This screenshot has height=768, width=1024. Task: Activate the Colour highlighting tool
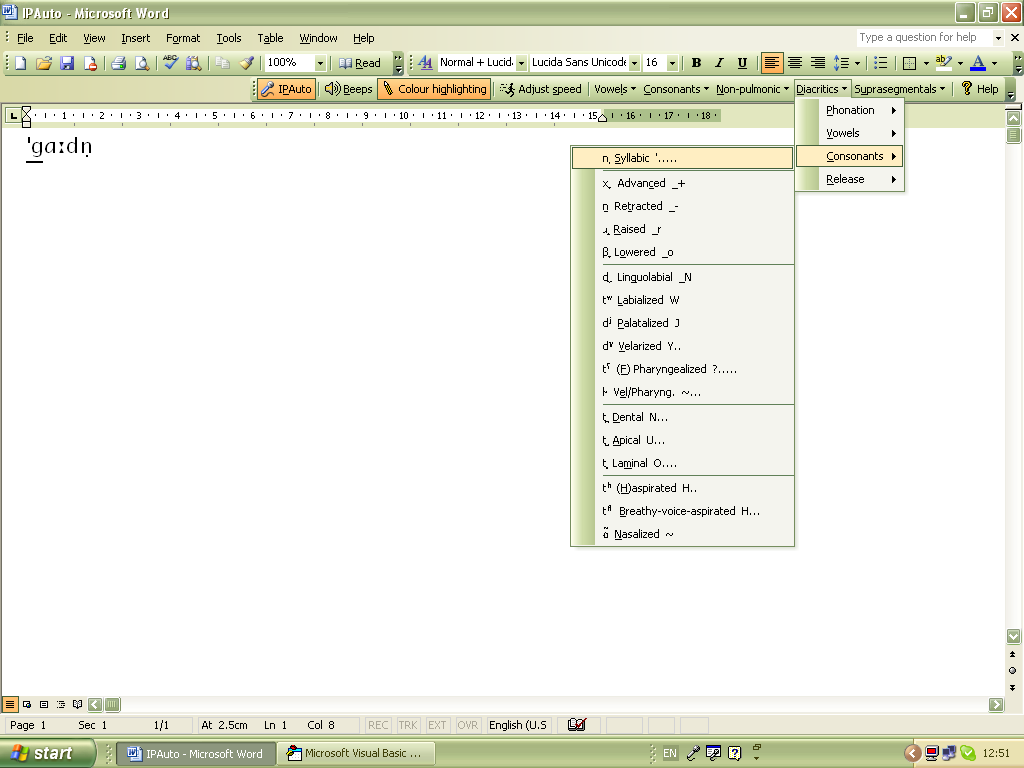point(434,88)
